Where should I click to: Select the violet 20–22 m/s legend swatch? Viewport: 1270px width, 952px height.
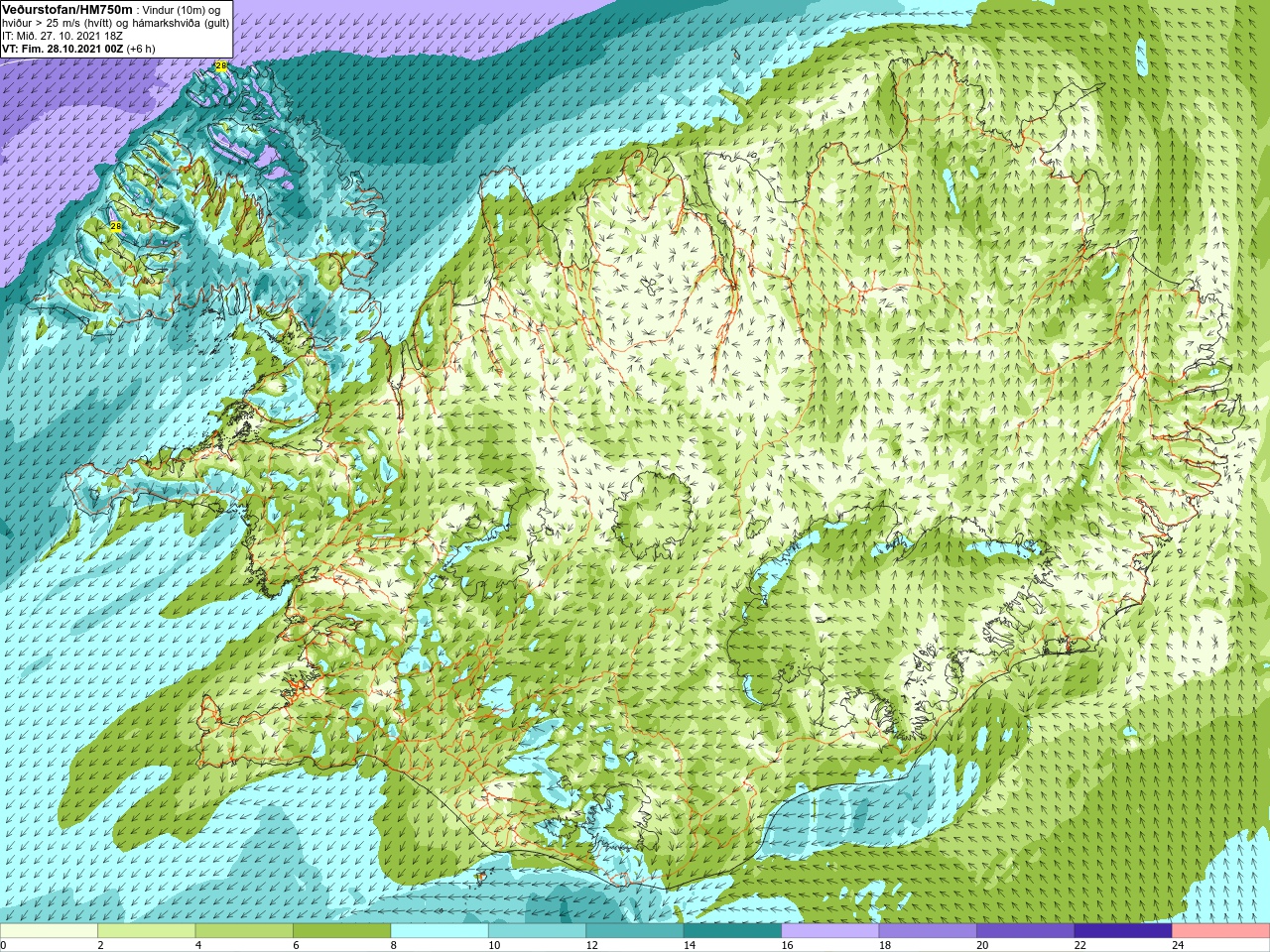[x=1025, y=931]
